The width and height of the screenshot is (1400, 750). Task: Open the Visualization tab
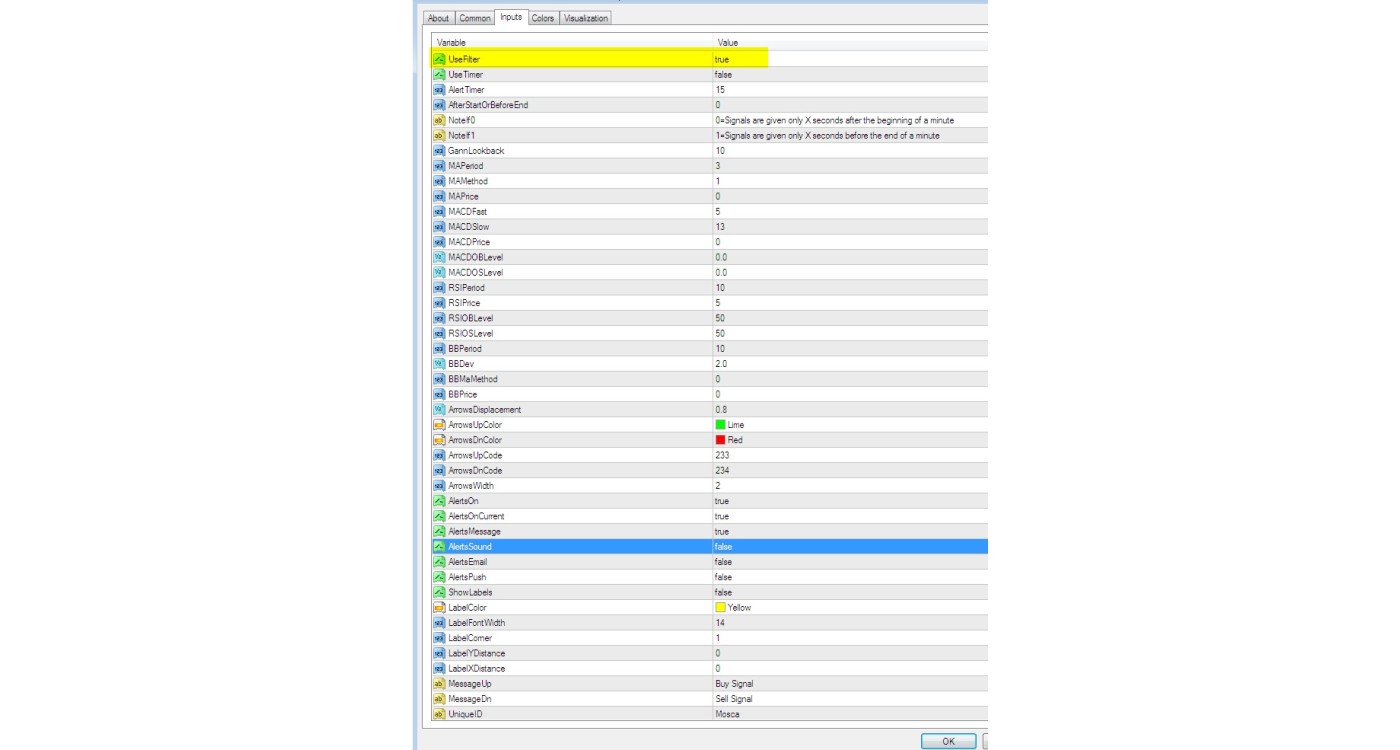585,18
